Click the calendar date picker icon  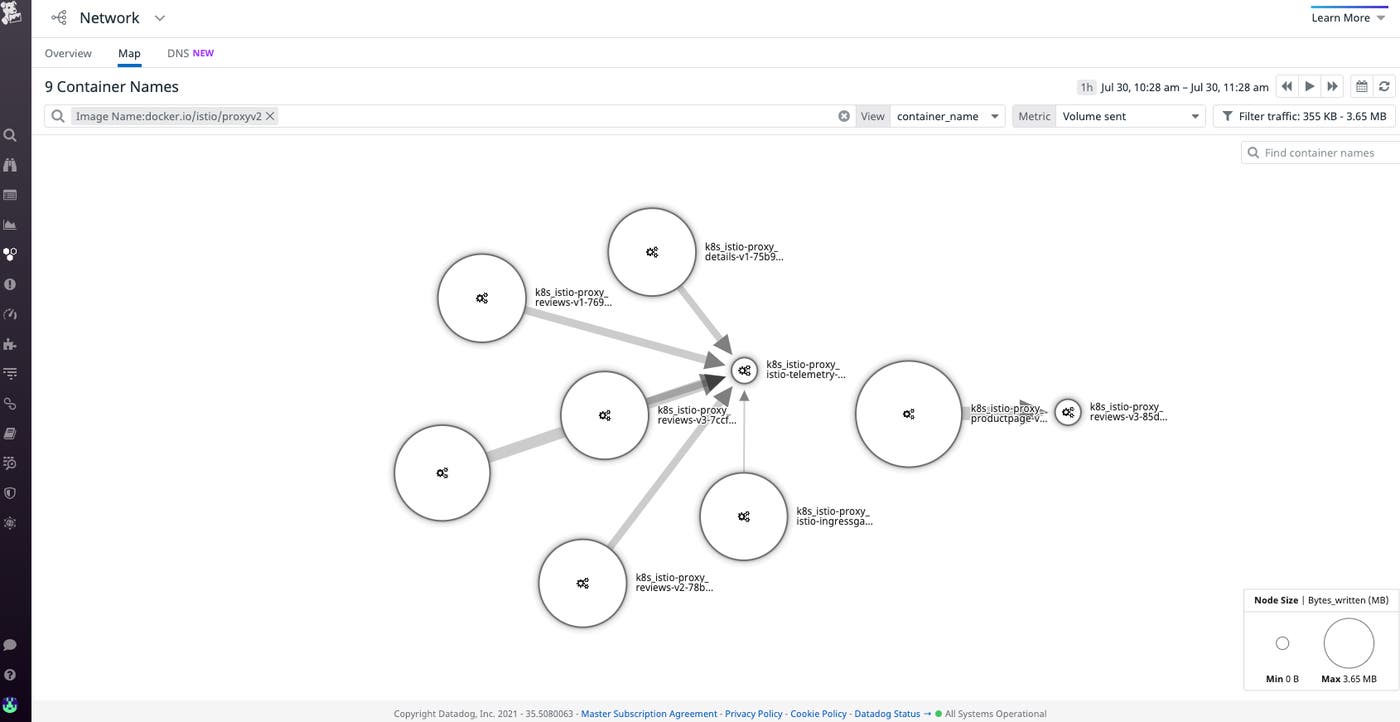click(1361, 87)
